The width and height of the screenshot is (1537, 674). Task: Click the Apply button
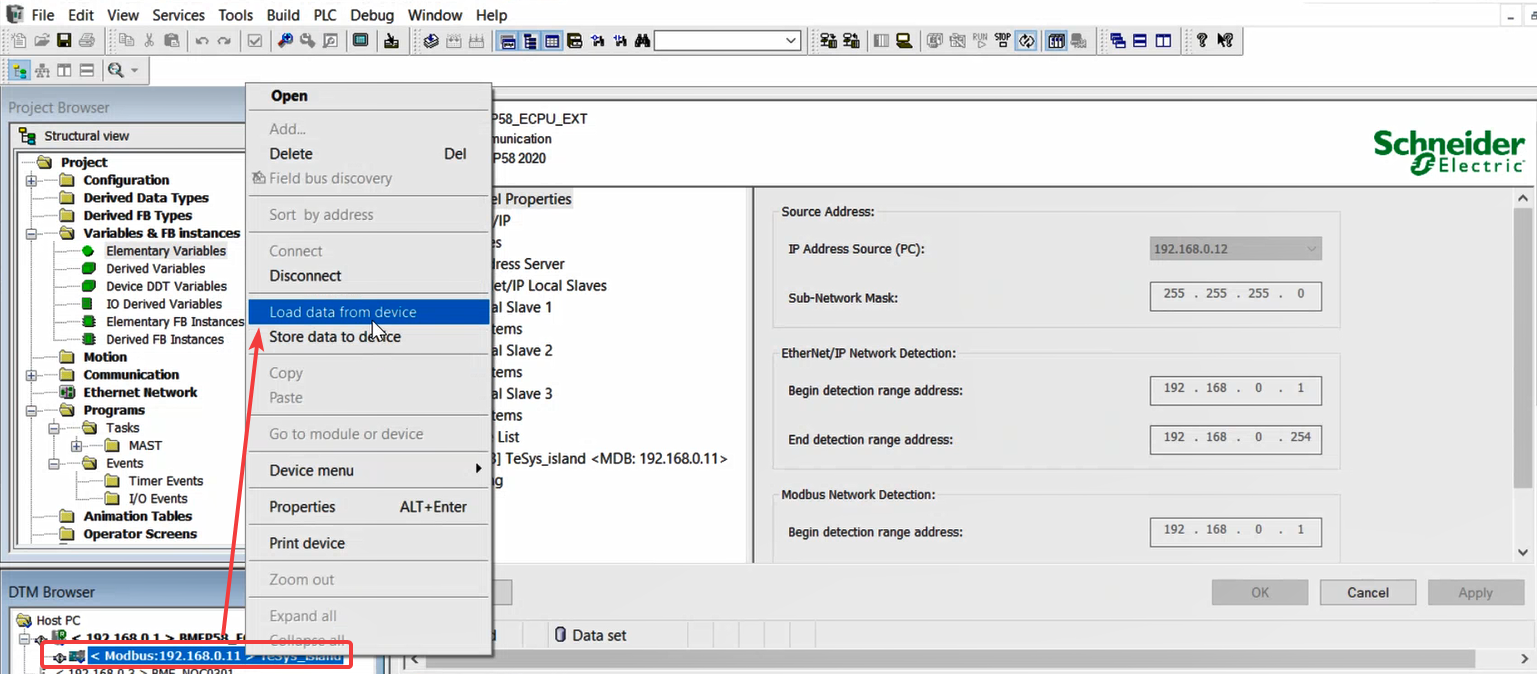pos(1475,593)
